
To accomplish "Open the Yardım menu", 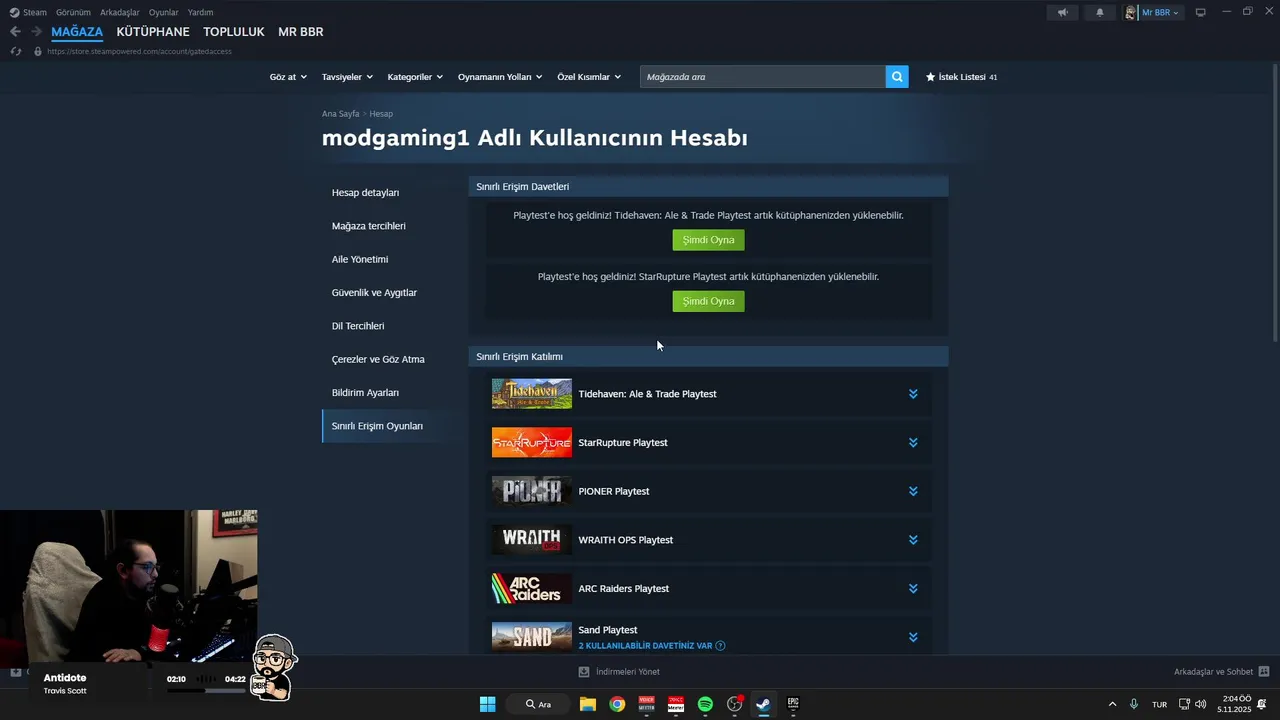I will (200, 12).
